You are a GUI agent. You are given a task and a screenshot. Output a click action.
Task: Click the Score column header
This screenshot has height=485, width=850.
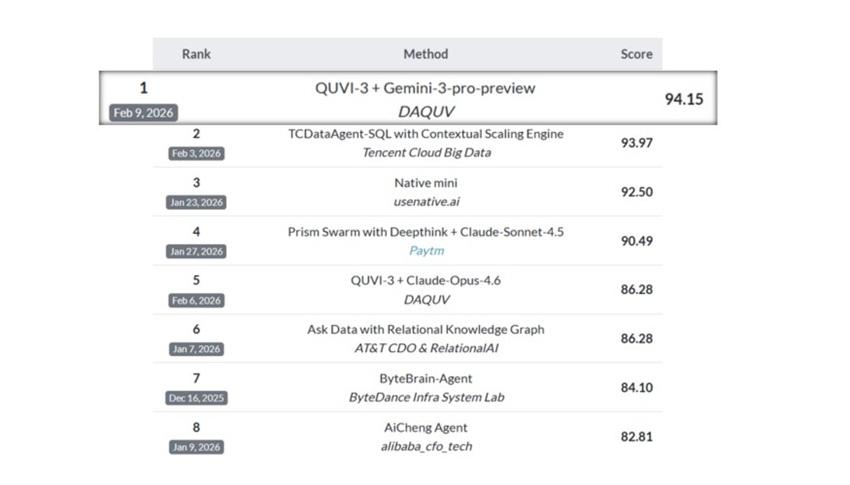(636, 54)
